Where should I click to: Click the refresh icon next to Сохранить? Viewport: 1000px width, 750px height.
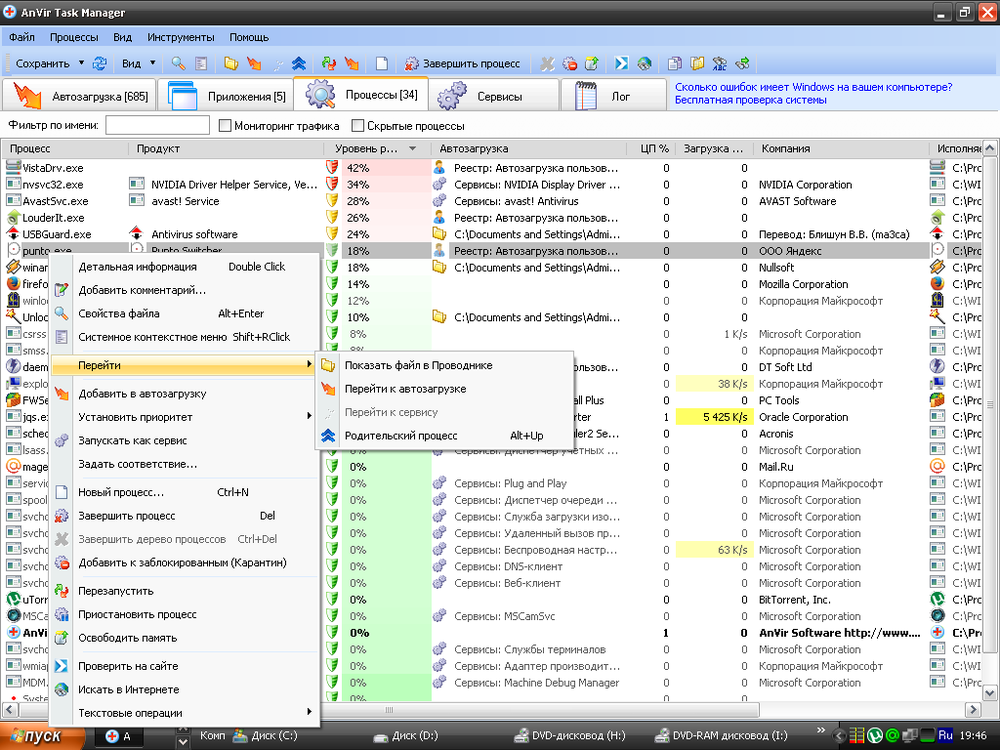pyautogui.click(x=99, y=63)
